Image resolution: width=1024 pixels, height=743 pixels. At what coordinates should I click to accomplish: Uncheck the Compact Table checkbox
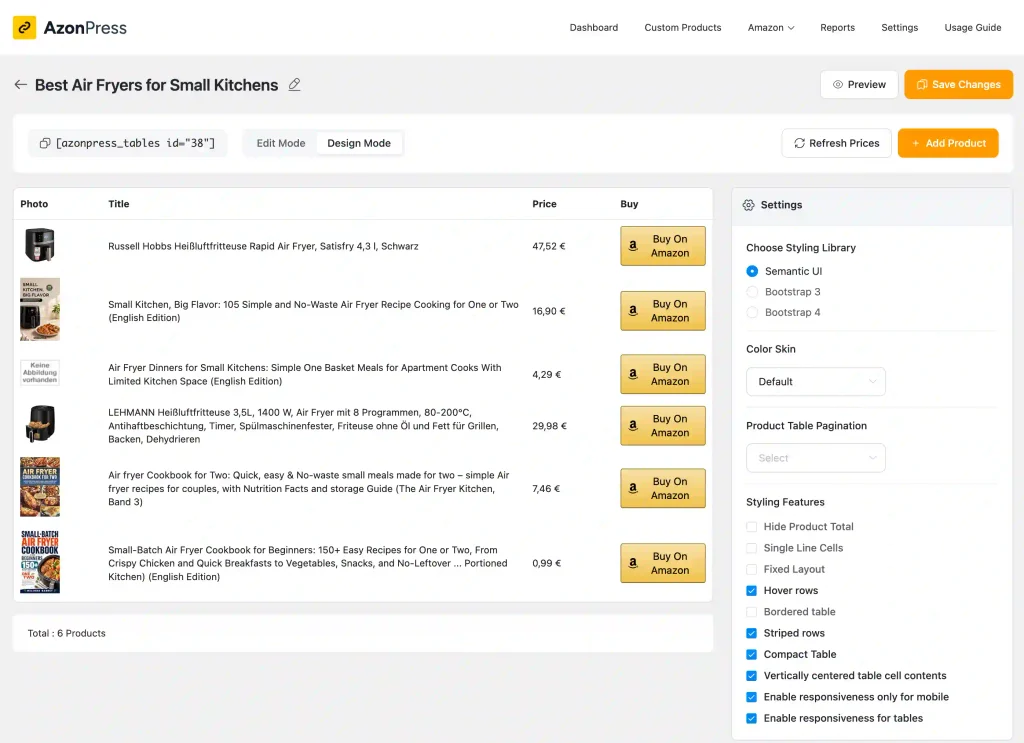tap(752, 654)
